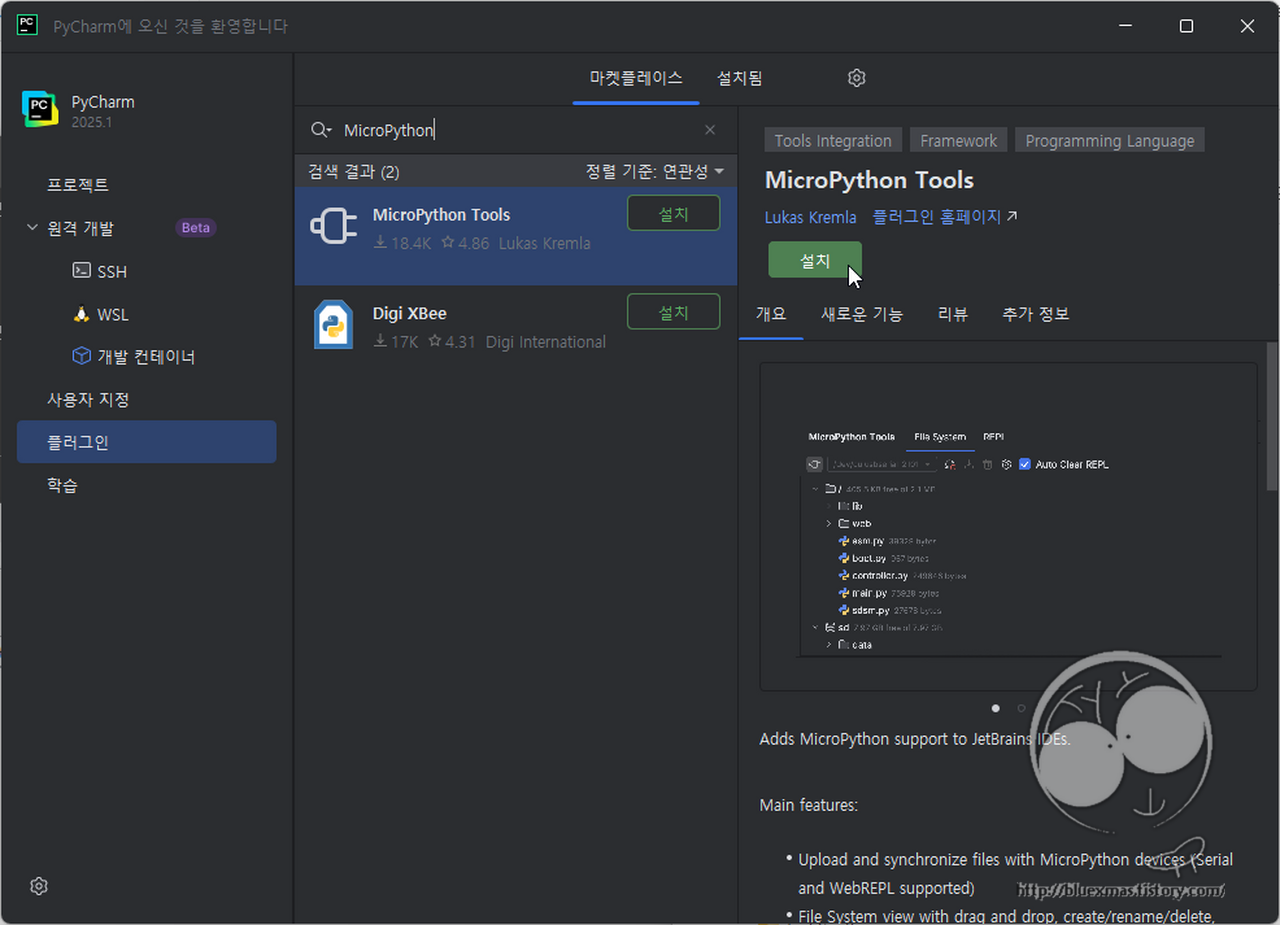Click the Dev Containers cube icon
The height and width of the screenshot is (925, 1280).
[x=82, y=356]
